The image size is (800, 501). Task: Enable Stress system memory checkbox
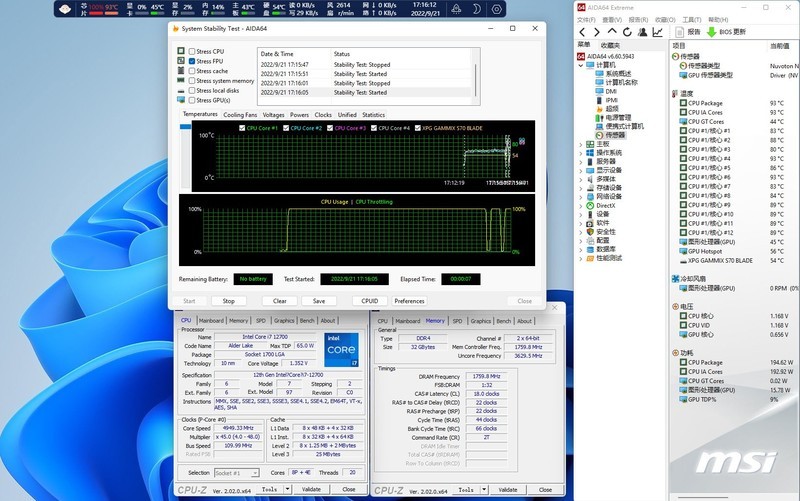coord(192,81)
